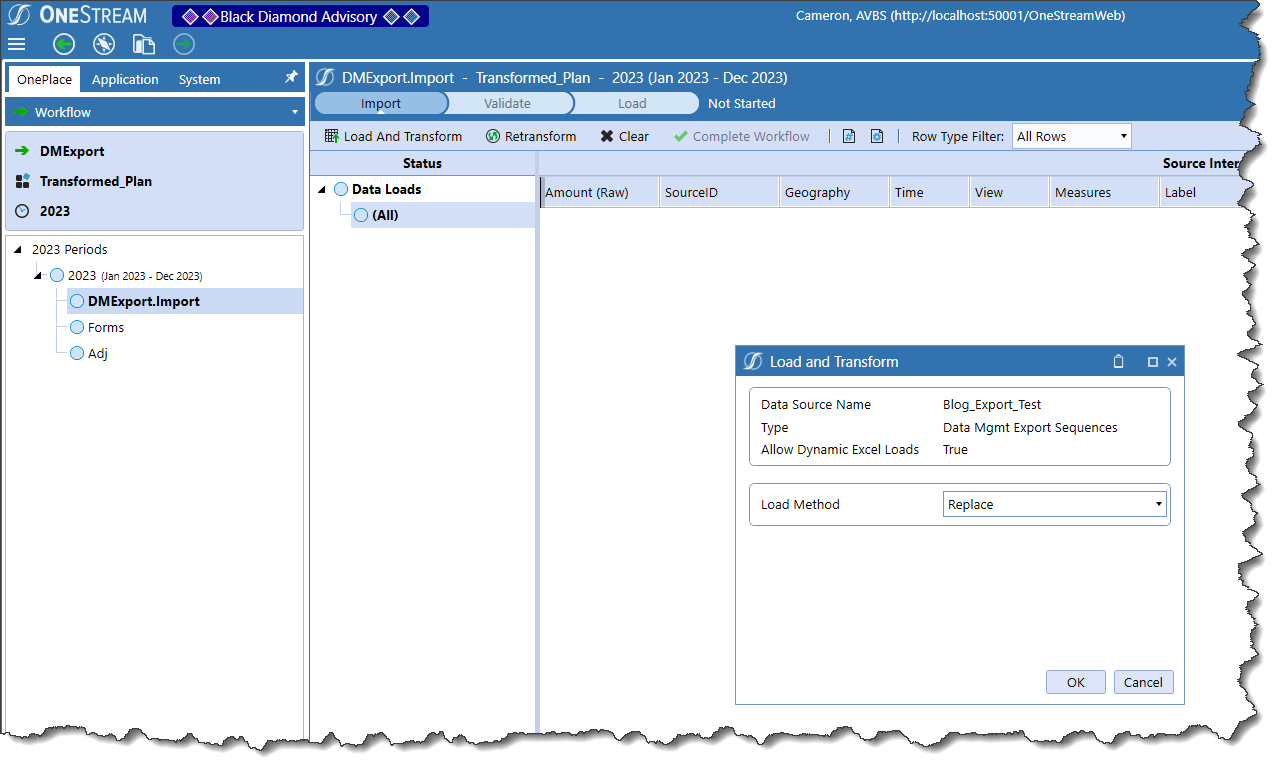Switch to the Application tab

click(125, 79)
